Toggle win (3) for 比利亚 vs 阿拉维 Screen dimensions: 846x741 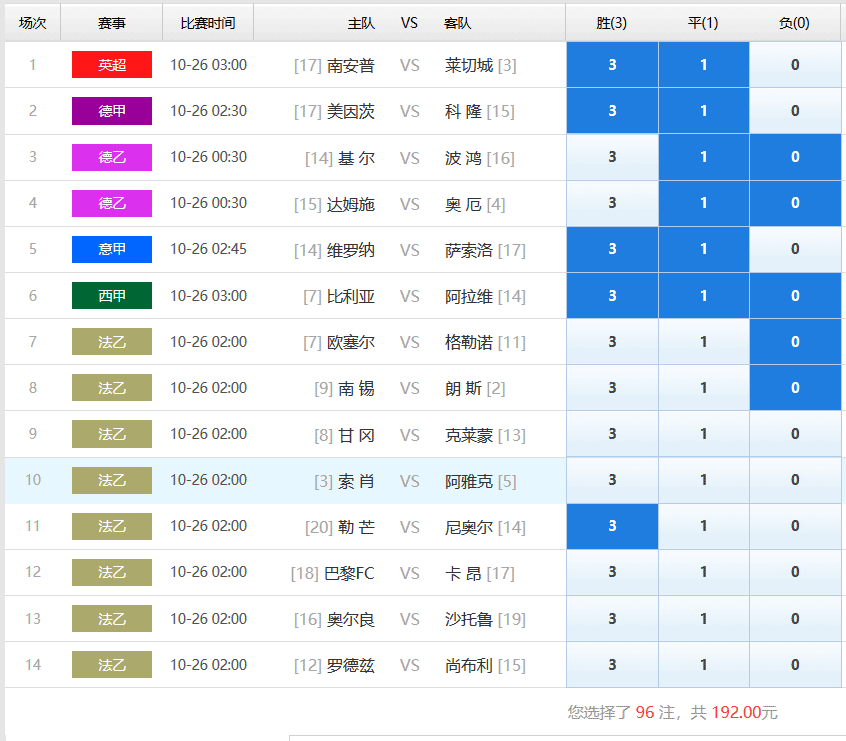(x=612, y=296)
